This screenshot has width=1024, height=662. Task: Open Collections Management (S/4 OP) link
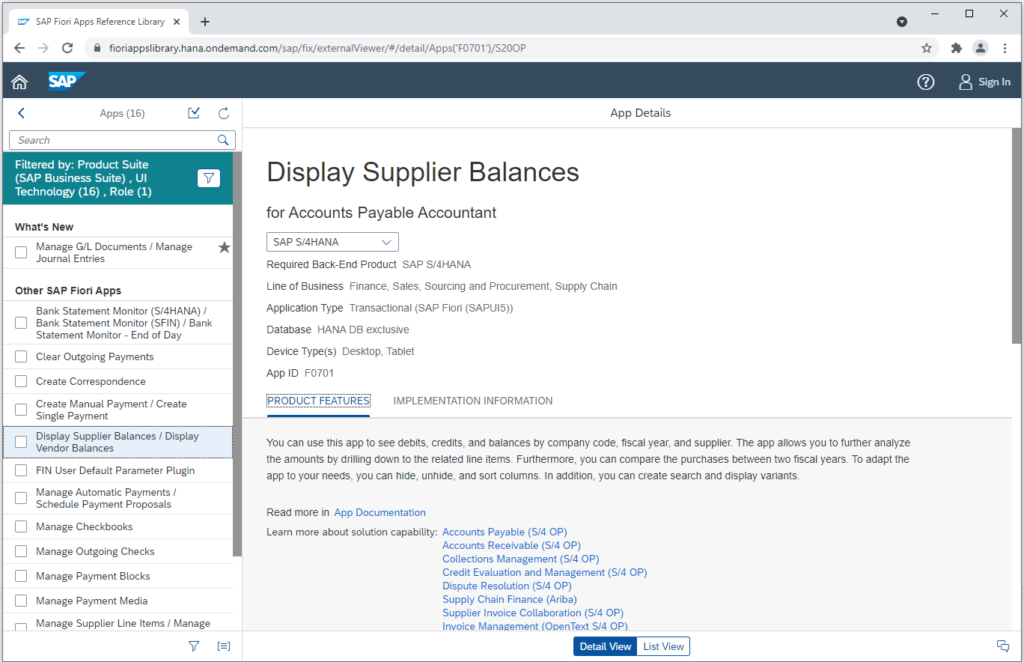pyautogui.click(x=520, y=559)
